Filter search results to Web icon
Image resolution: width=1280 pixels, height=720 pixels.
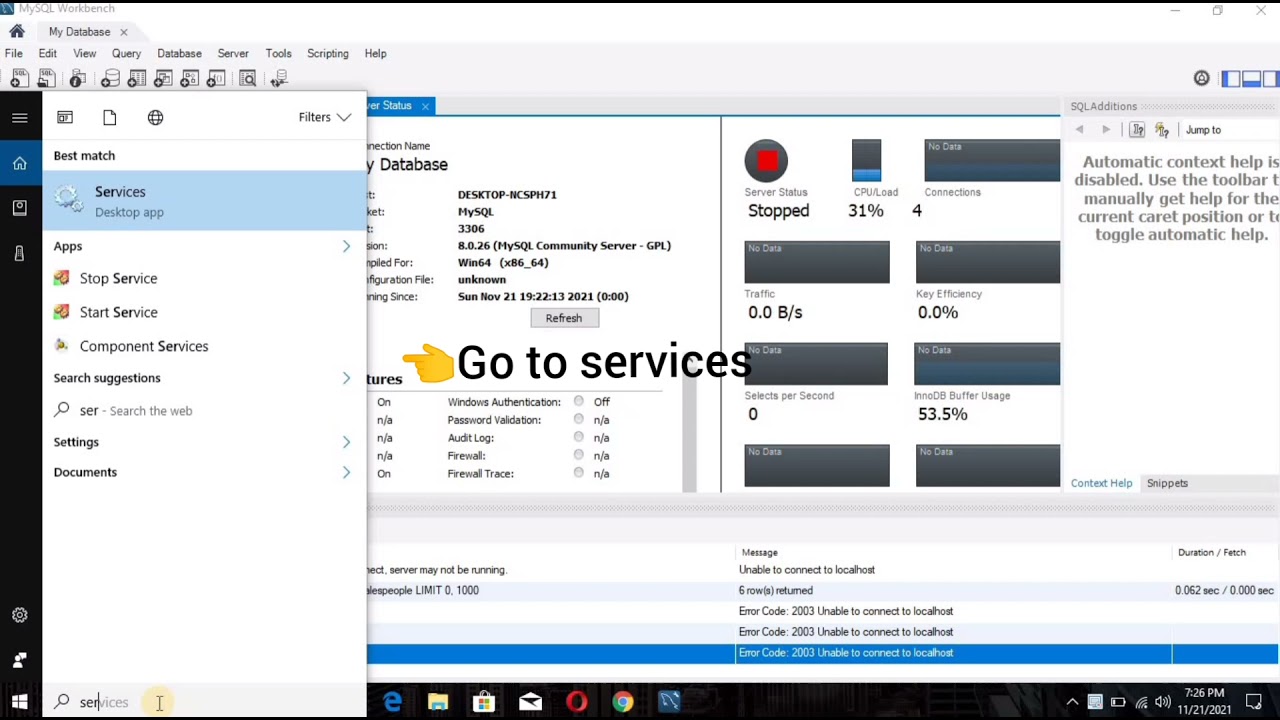(156, 118)
